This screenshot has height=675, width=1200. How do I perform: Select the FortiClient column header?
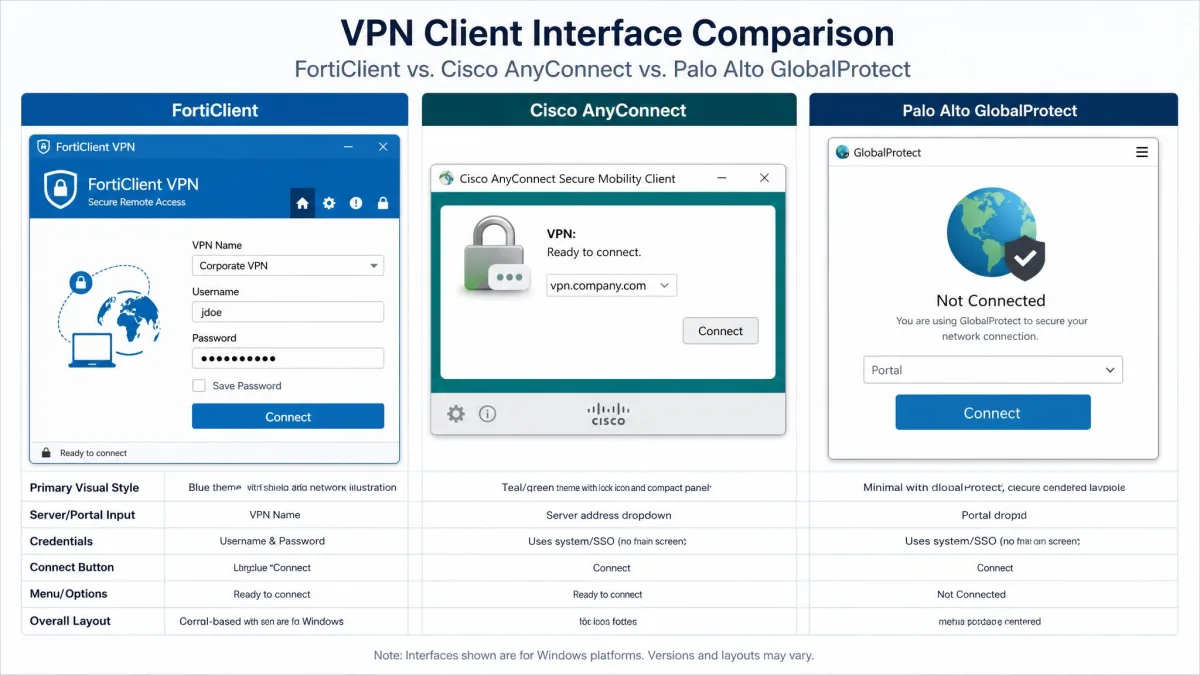[x=215, y=110]
